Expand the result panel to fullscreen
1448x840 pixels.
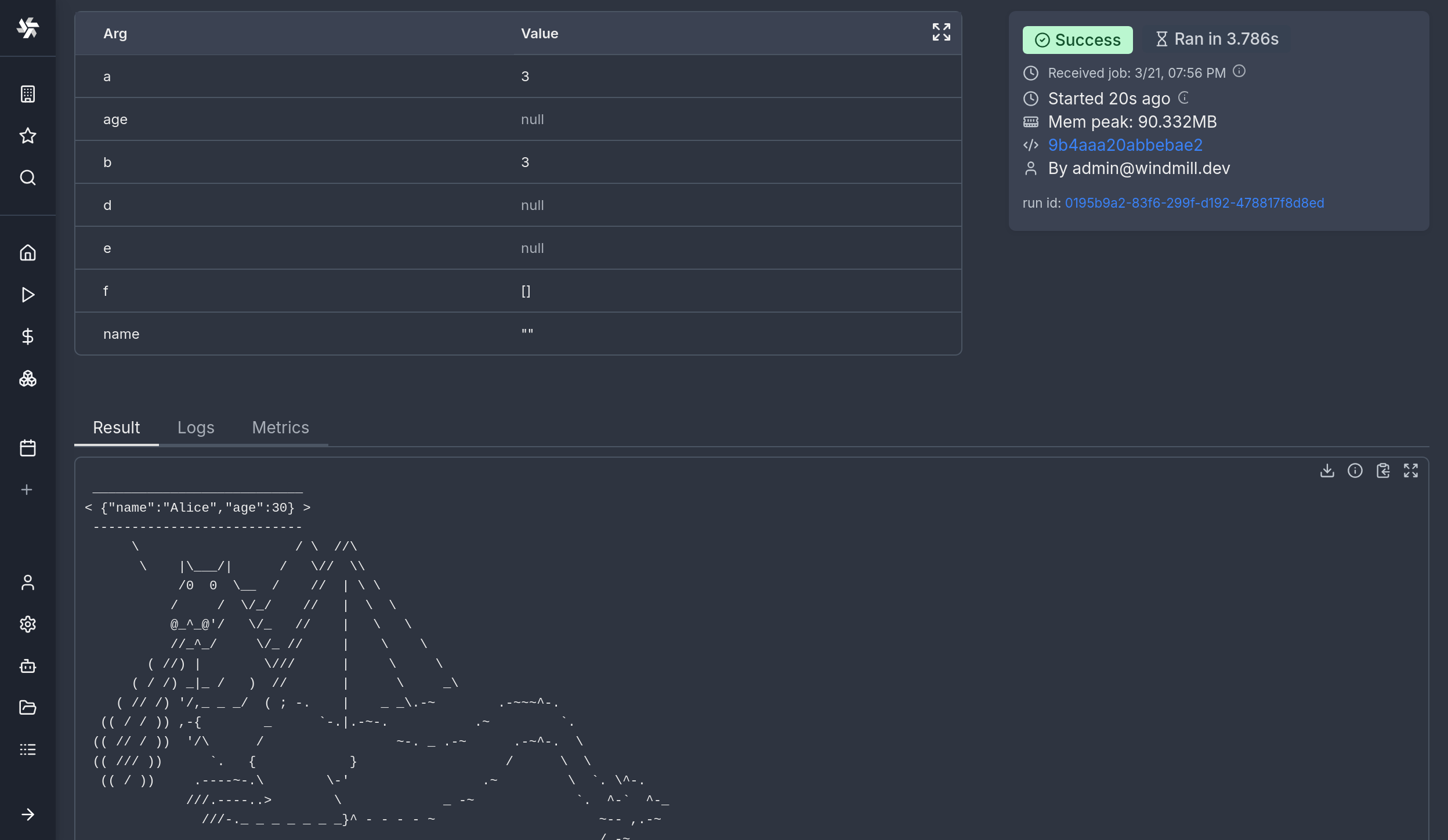coord(1410,470)
